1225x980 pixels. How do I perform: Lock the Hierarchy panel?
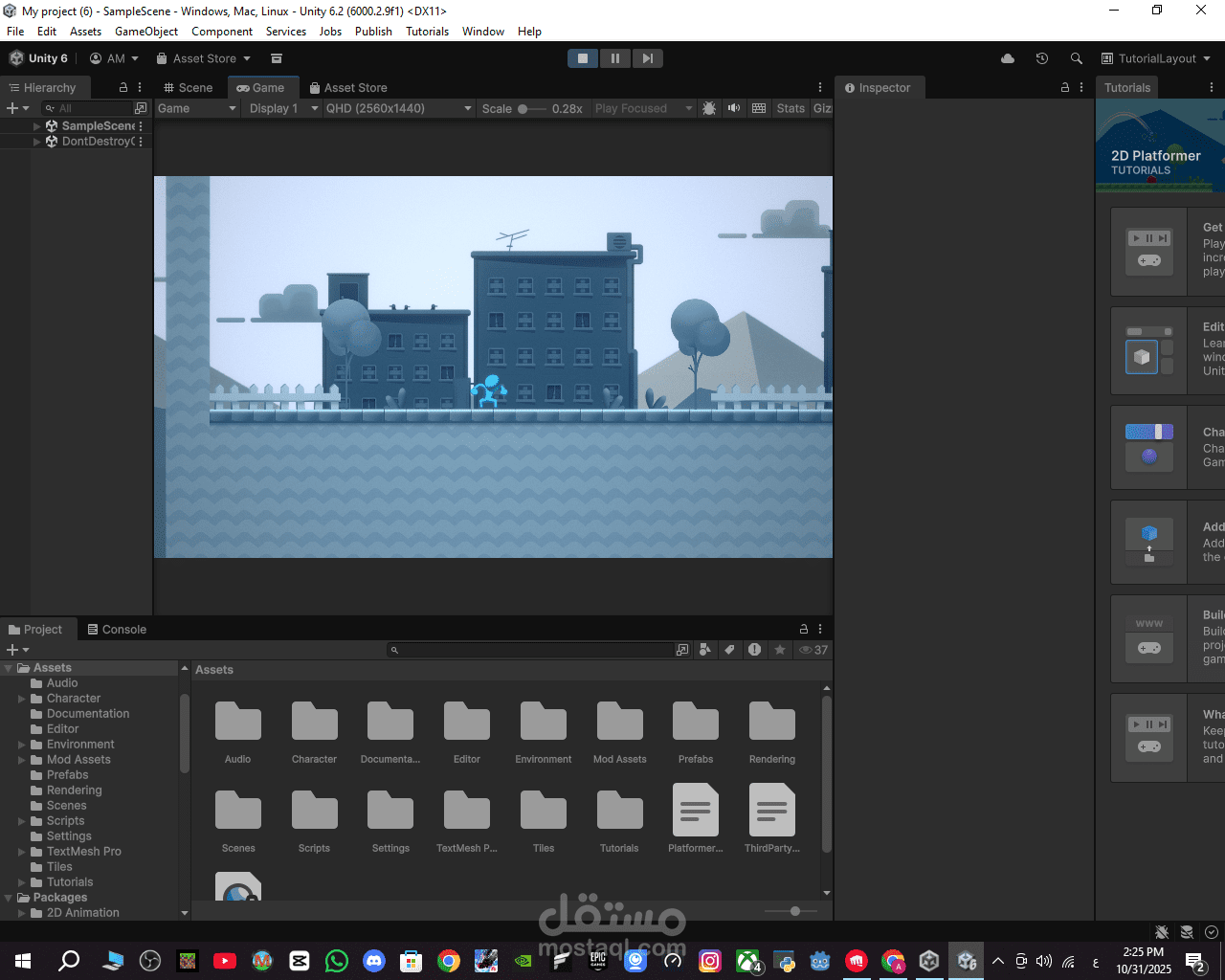click(123, 87)
